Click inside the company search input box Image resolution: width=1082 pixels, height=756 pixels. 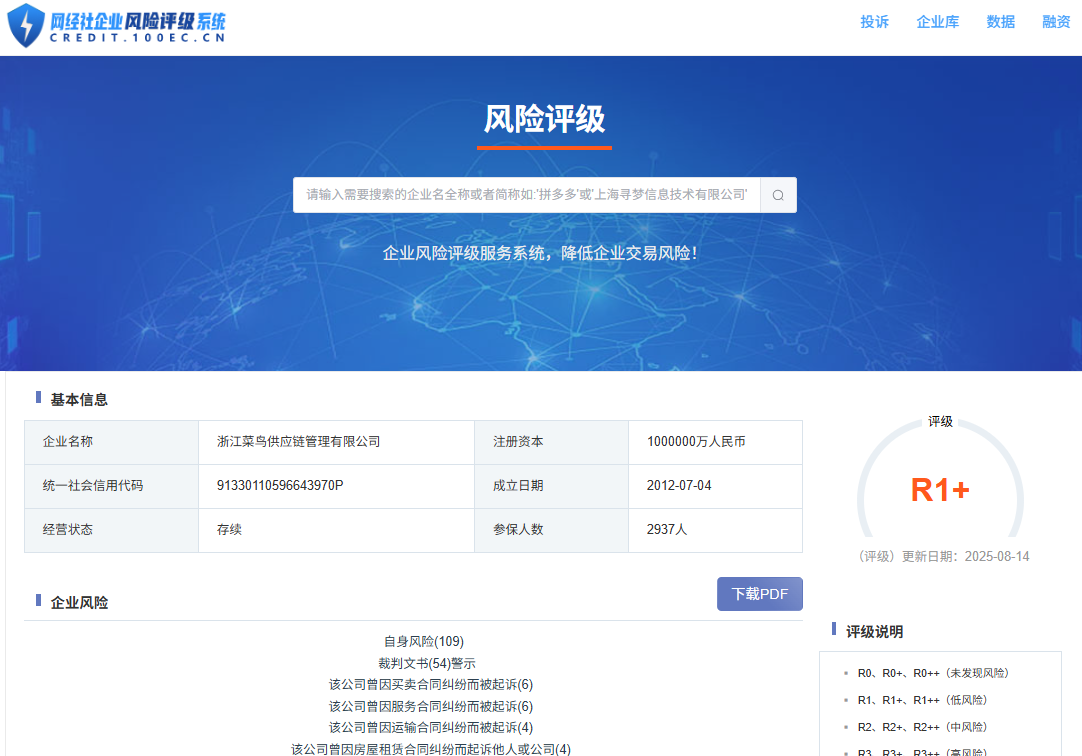(520, 194)
